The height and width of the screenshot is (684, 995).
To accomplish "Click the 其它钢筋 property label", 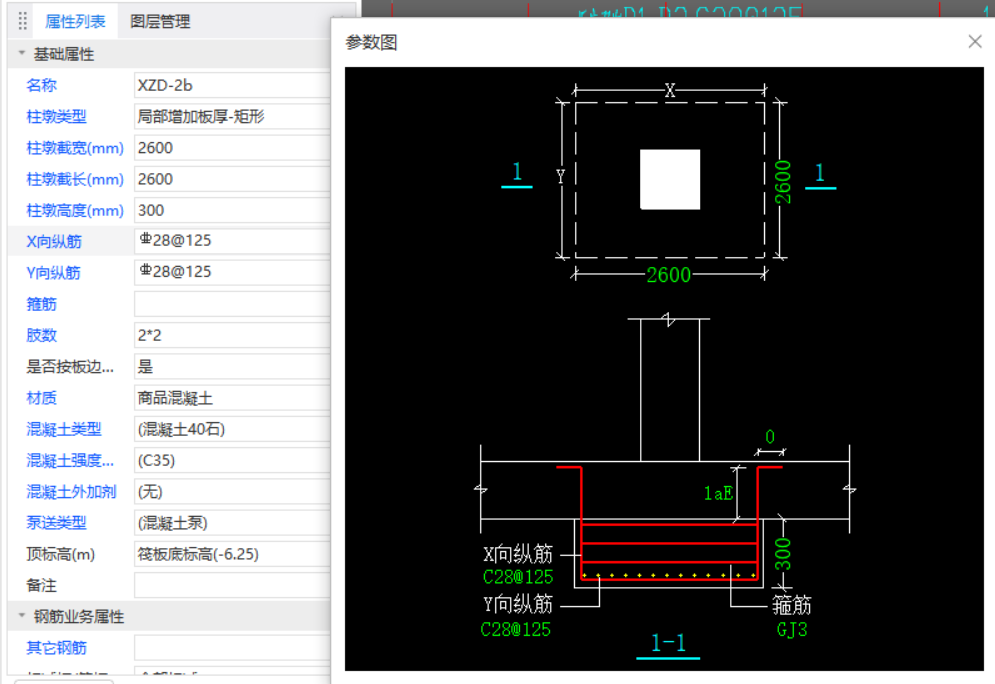I will pyautogui.click(x=56, y=648).
